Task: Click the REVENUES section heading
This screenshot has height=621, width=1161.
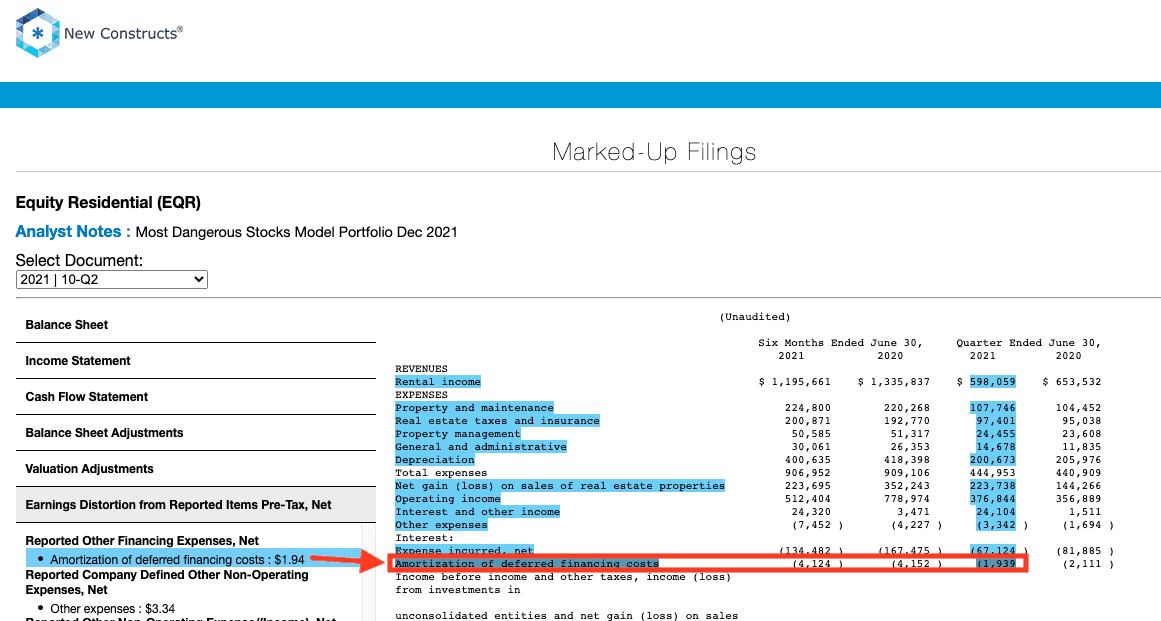Action: 421,369
